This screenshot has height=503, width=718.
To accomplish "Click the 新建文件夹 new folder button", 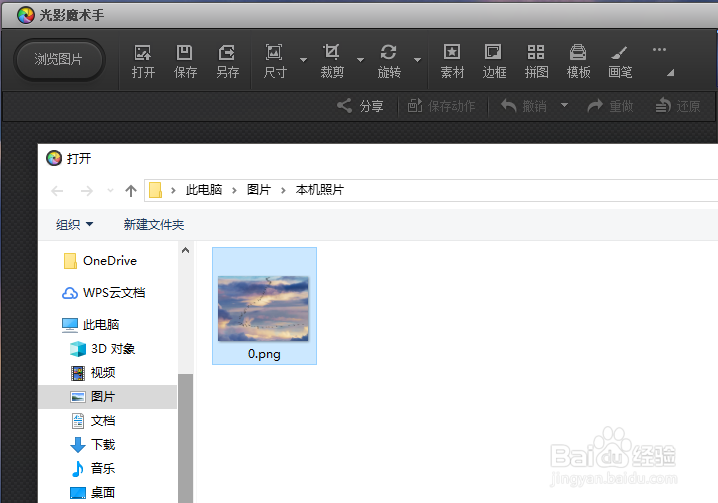I will pos(154,225).
